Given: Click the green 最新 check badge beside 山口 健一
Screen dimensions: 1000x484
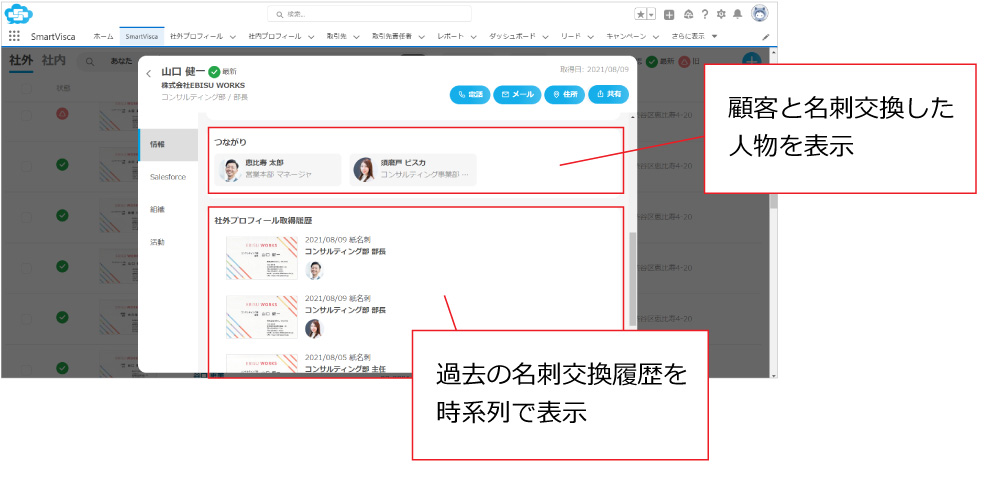Looking at the screenshot, I should pos(214,72).
